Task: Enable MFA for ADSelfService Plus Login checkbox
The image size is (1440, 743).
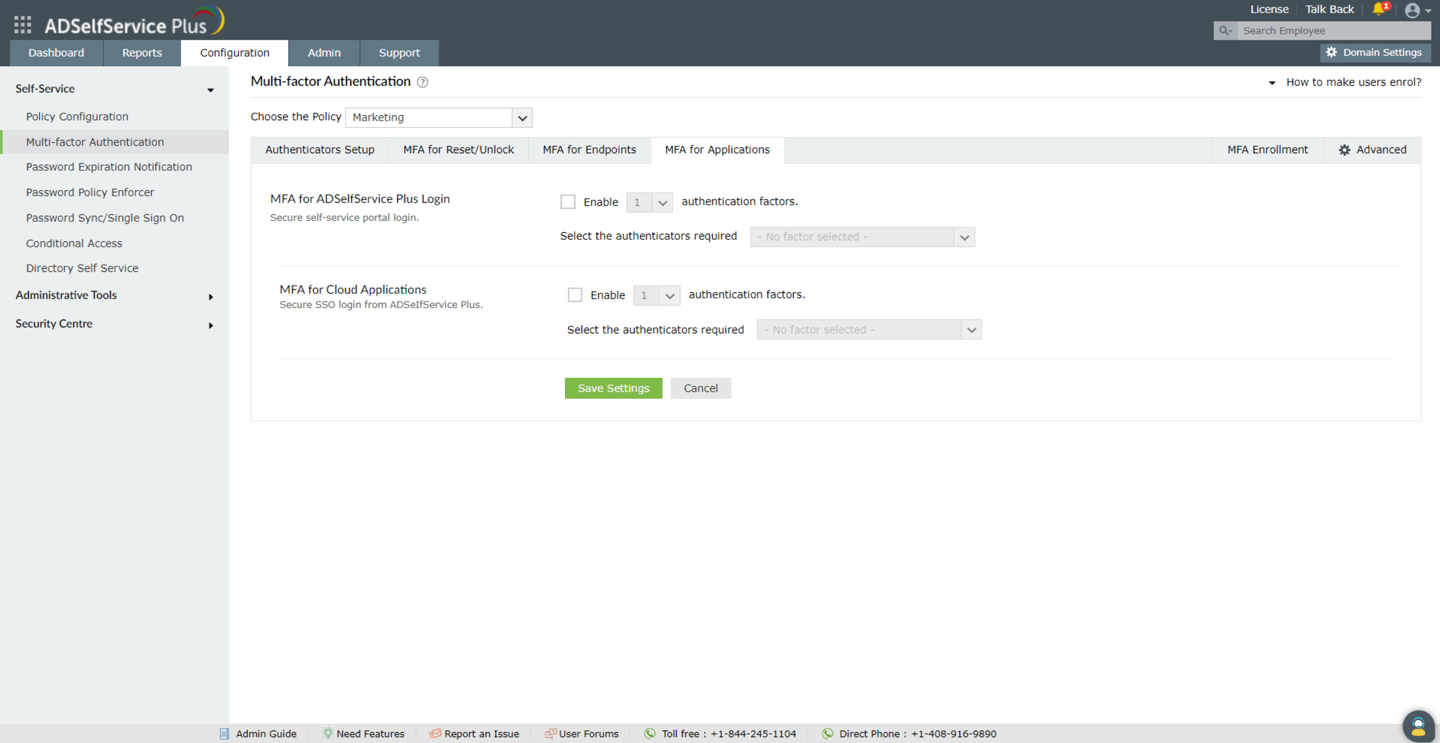Action: pyautogui.click(x=568, y=202)
